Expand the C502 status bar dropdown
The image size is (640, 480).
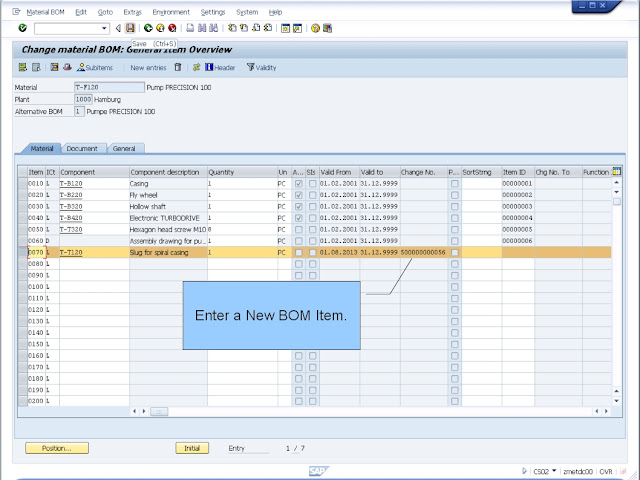554,471
